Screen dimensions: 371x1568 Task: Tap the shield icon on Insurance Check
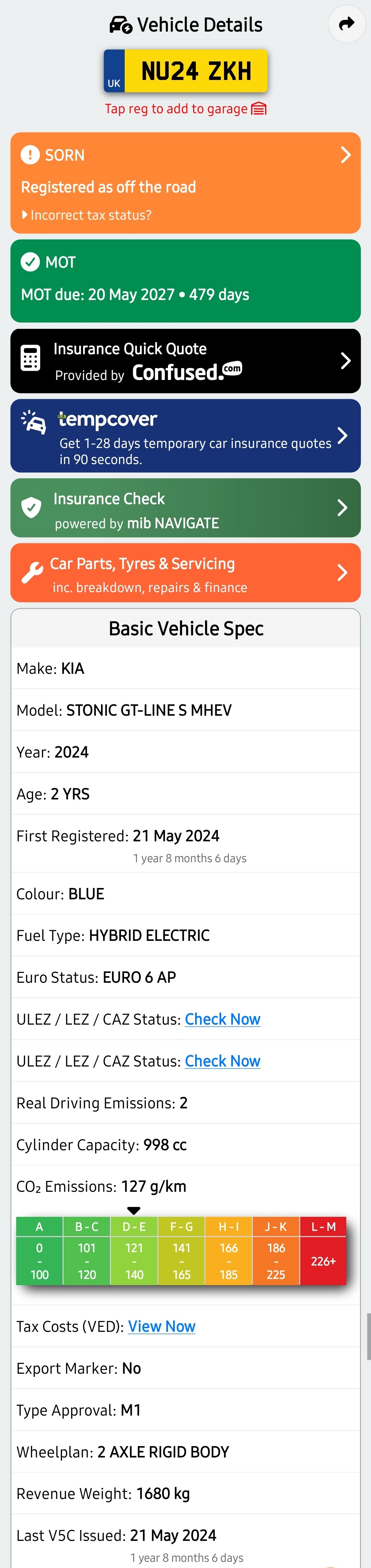31,507
